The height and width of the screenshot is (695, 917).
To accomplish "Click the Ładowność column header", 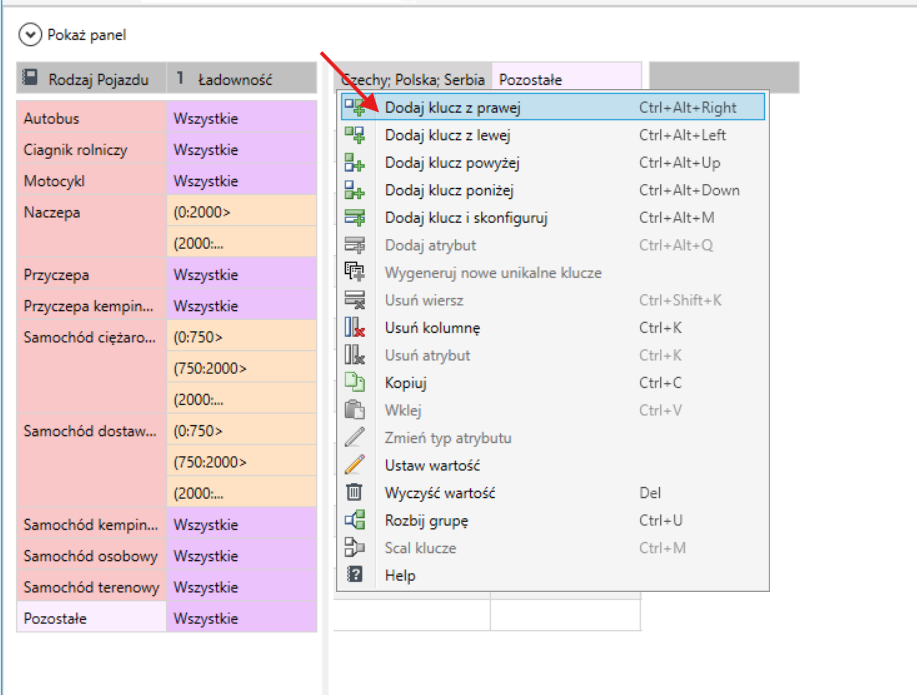I will click(242, 78).
